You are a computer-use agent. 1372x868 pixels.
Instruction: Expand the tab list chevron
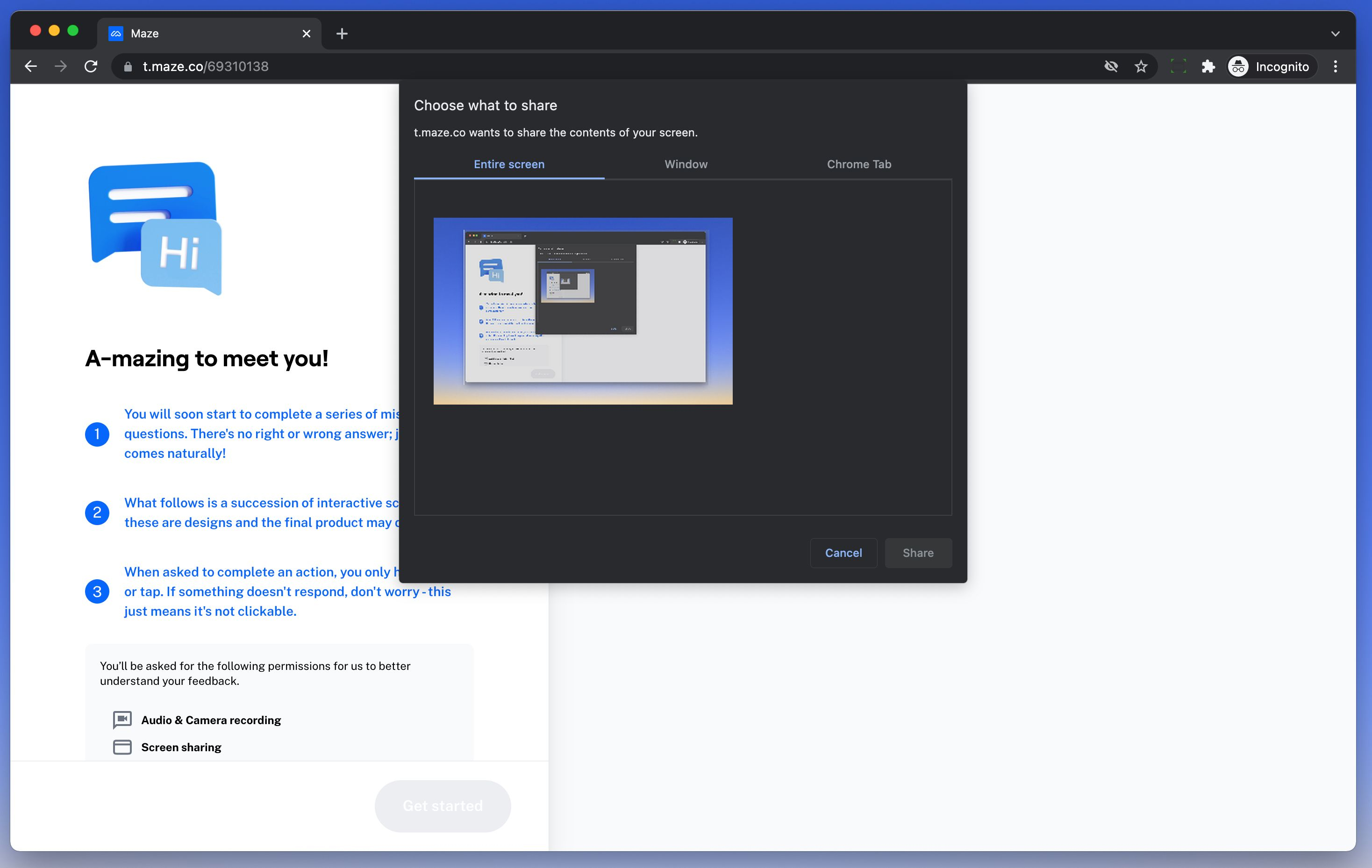(x=1335, y=33)
